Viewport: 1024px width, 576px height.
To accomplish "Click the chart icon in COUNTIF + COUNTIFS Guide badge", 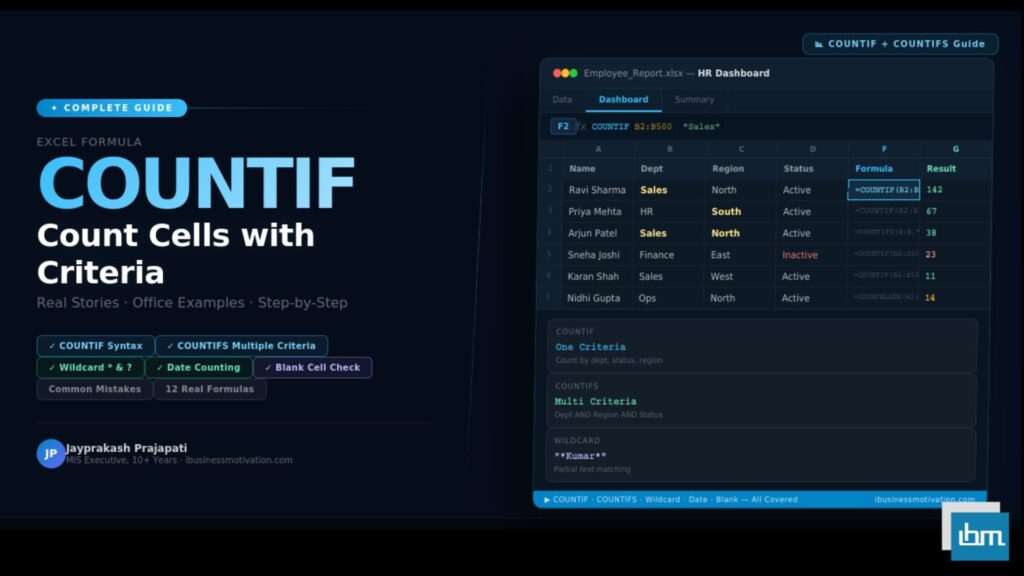I will coord(819,44).
